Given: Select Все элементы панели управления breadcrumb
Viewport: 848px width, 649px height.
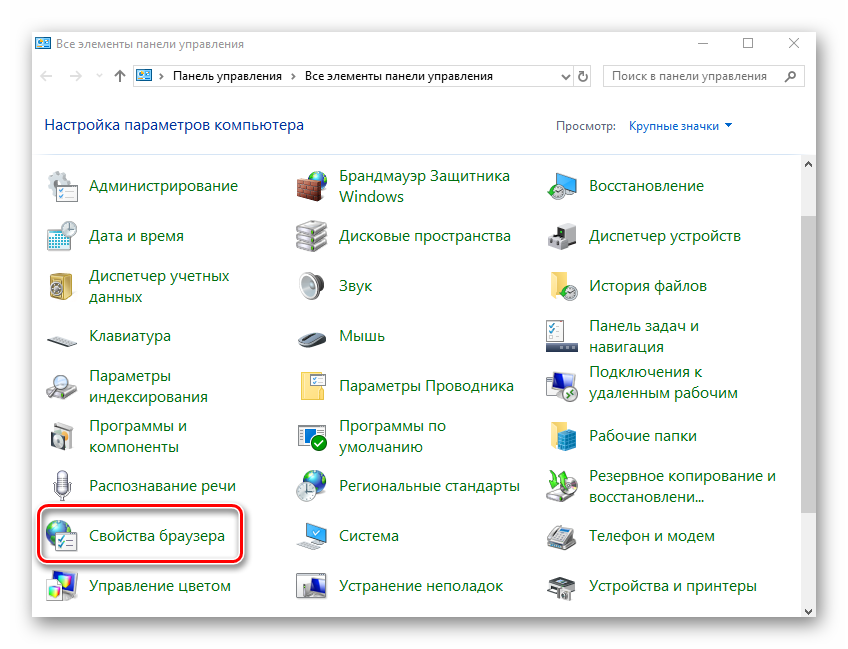Looking at the screenshot, I should click(x=398, y=76).
